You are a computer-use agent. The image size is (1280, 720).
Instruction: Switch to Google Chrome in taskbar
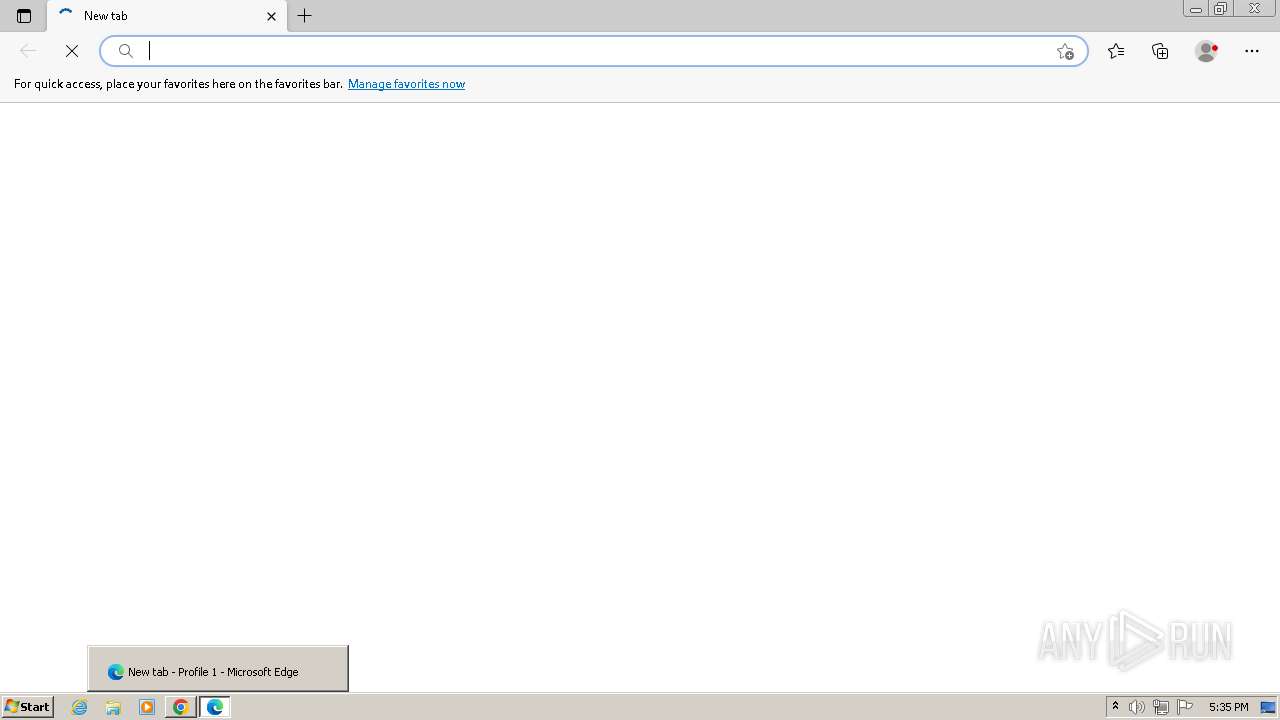(181, 707)
